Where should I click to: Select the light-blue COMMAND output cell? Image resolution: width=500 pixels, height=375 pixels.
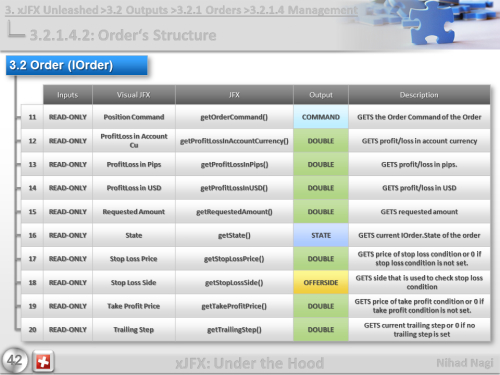pyautogui.click(x=321, y=117)
